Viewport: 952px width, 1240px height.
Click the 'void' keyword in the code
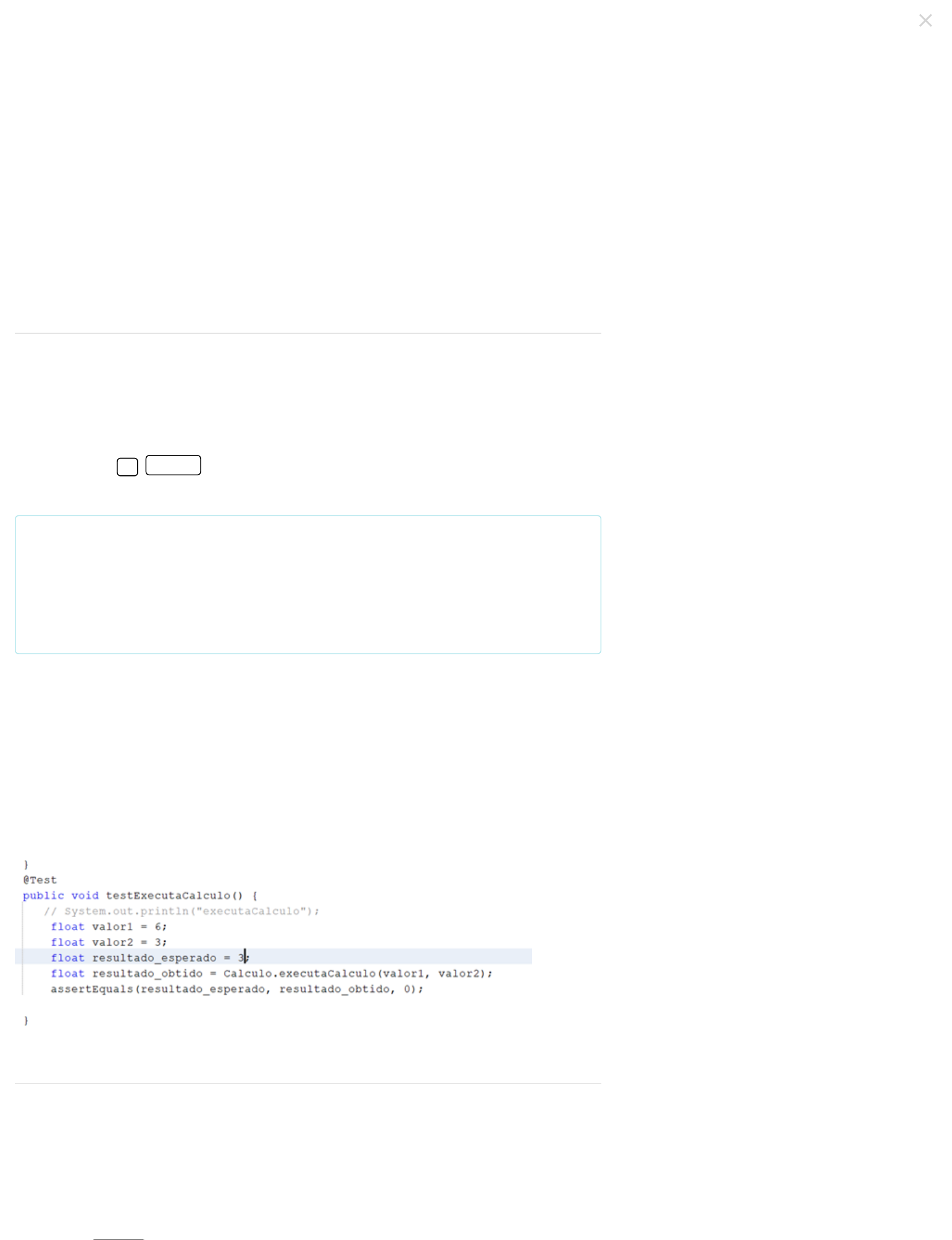(85, 895)
